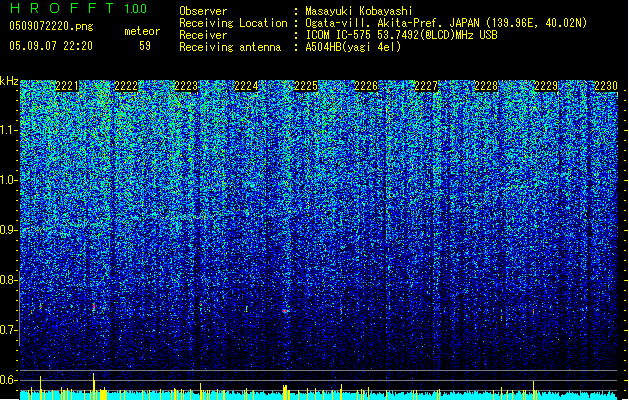Click the kHz axis unit label

pyautogui.click(x=9, y=81)
